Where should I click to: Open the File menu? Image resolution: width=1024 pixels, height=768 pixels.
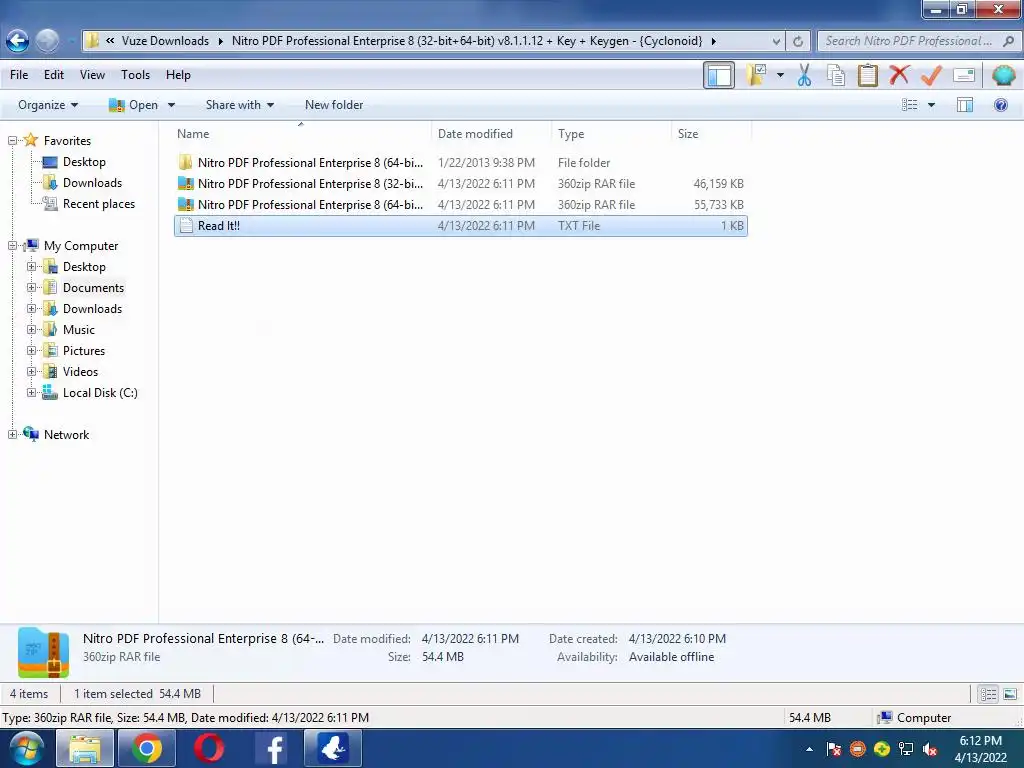pos(19,75)
